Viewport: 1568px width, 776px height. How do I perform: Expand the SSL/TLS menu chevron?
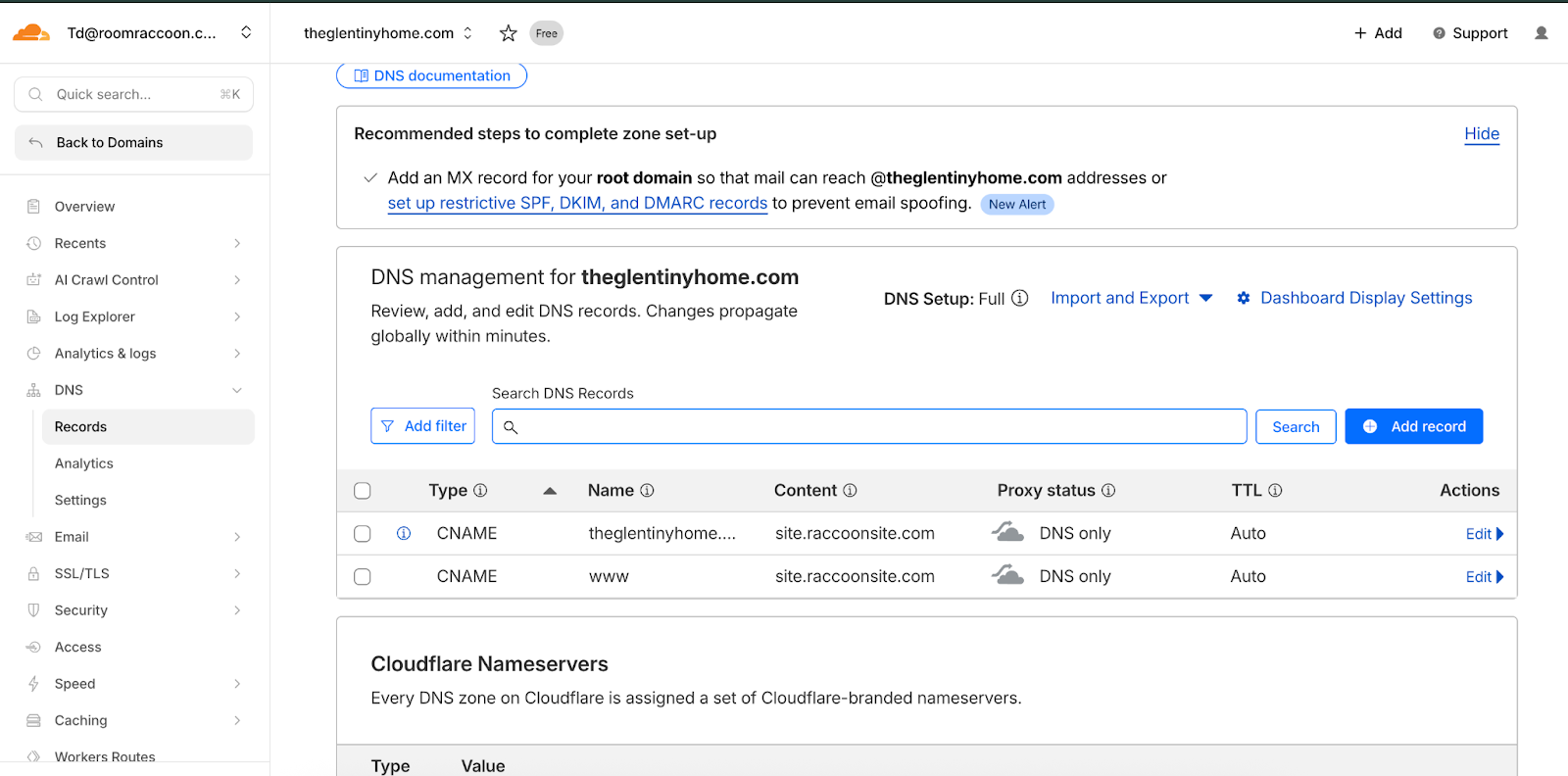point(237,574)
